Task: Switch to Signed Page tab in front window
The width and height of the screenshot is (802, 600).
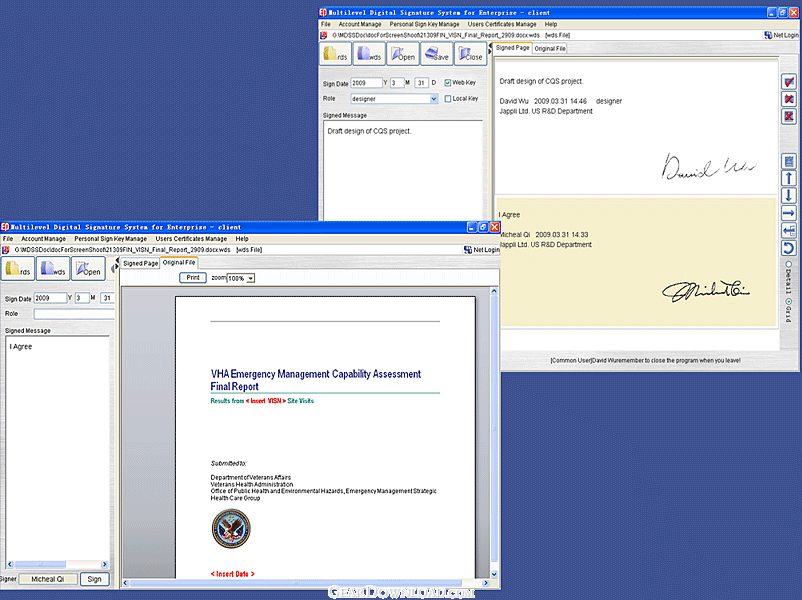Action: [140, 263]
